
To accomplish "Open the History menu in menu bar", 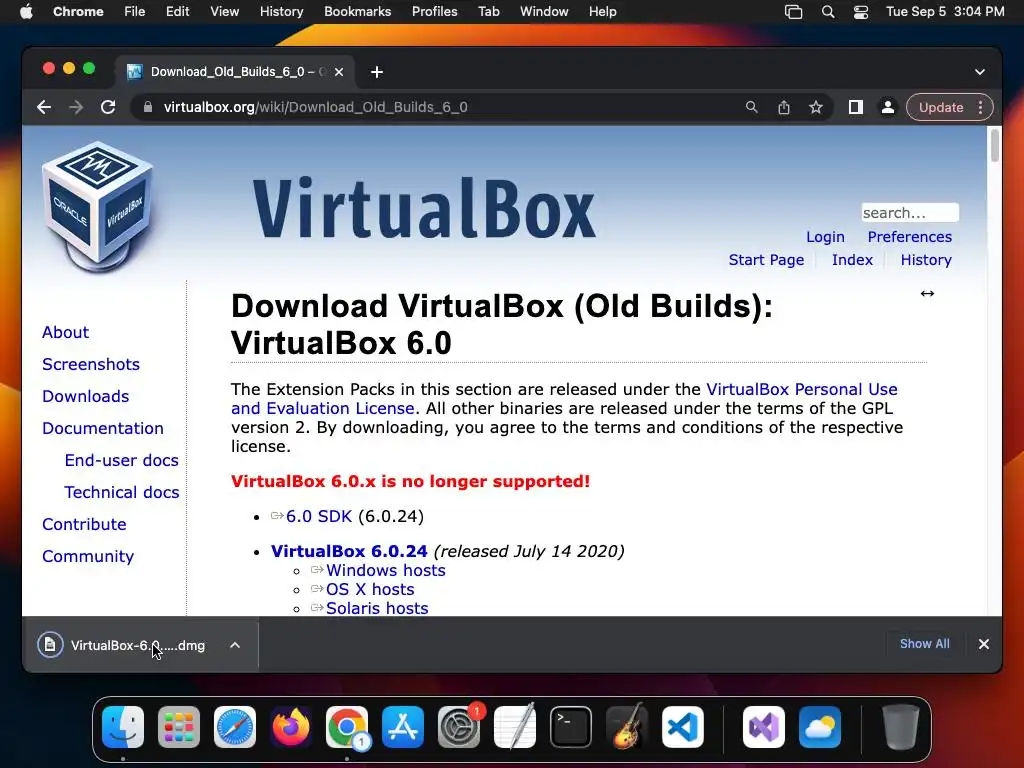I will pos(281,12).
